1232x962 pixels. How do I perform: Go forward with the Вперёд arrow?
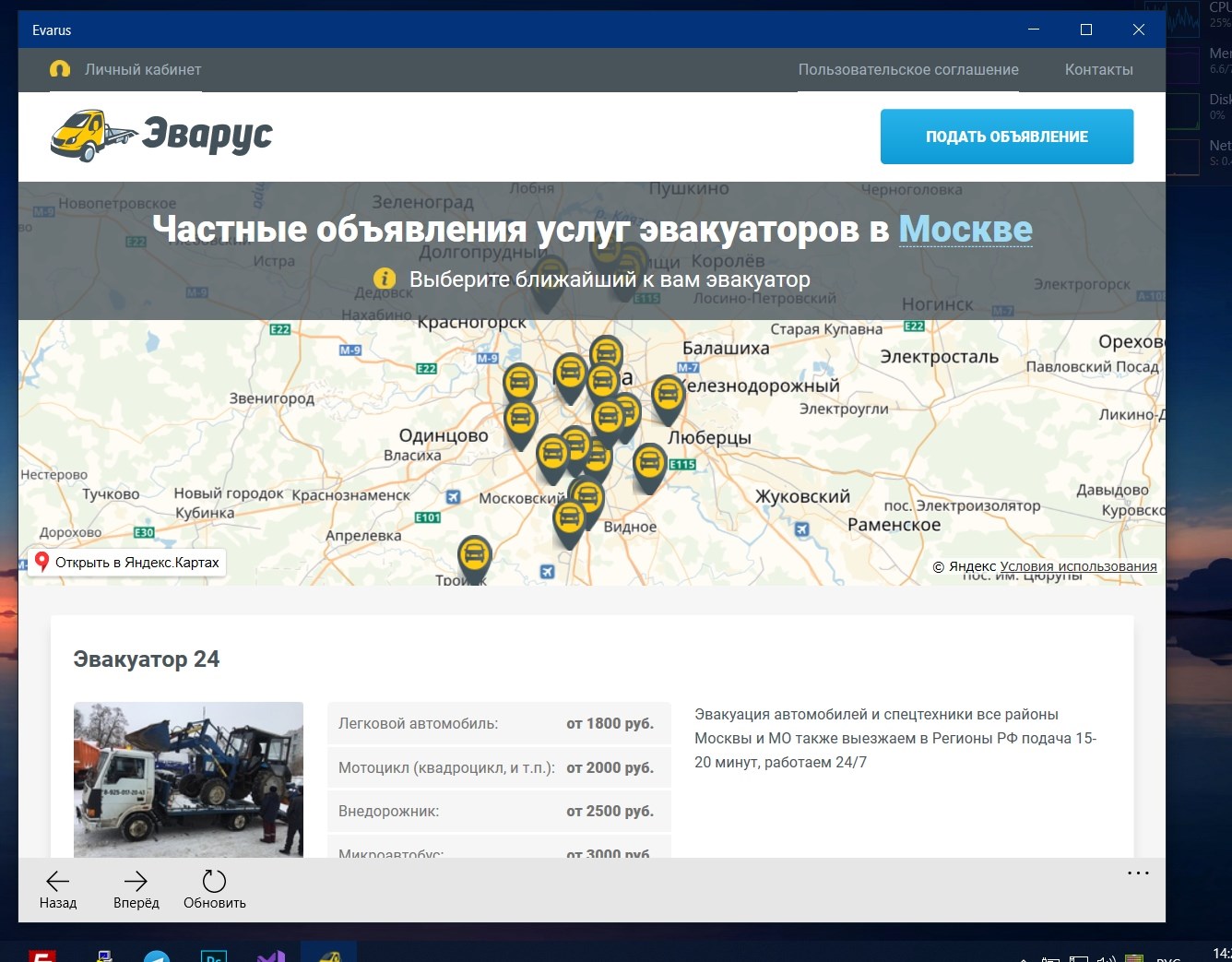136,889
